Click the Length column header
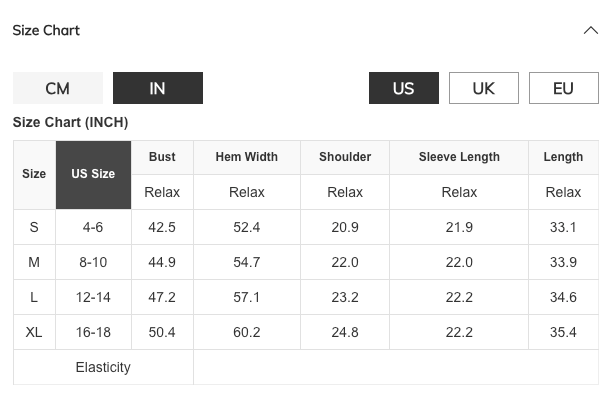Screen dimensions: 602x410 tap(563, 157)
